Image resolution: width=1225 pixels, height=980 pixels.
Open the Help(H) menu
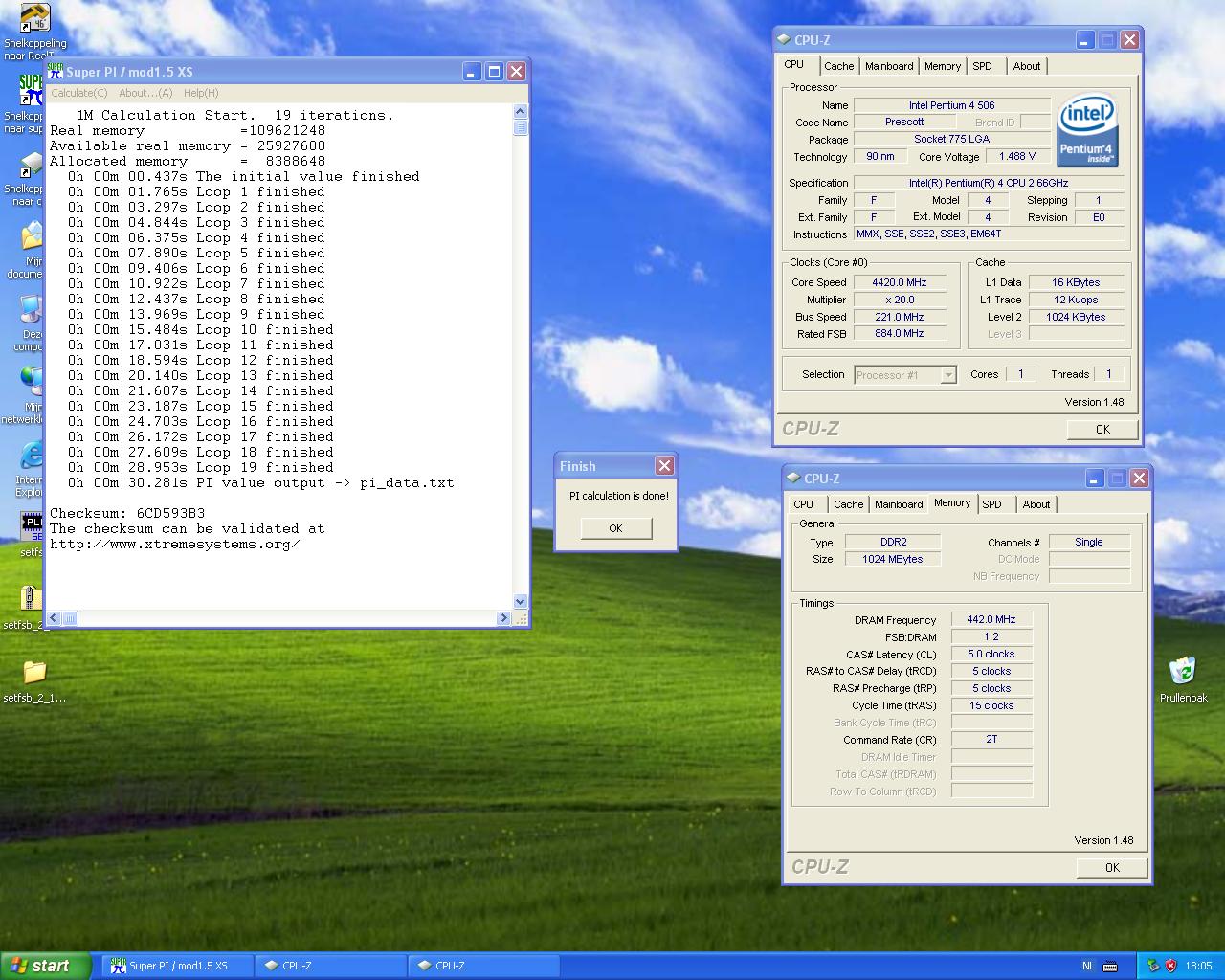(201, 93)
